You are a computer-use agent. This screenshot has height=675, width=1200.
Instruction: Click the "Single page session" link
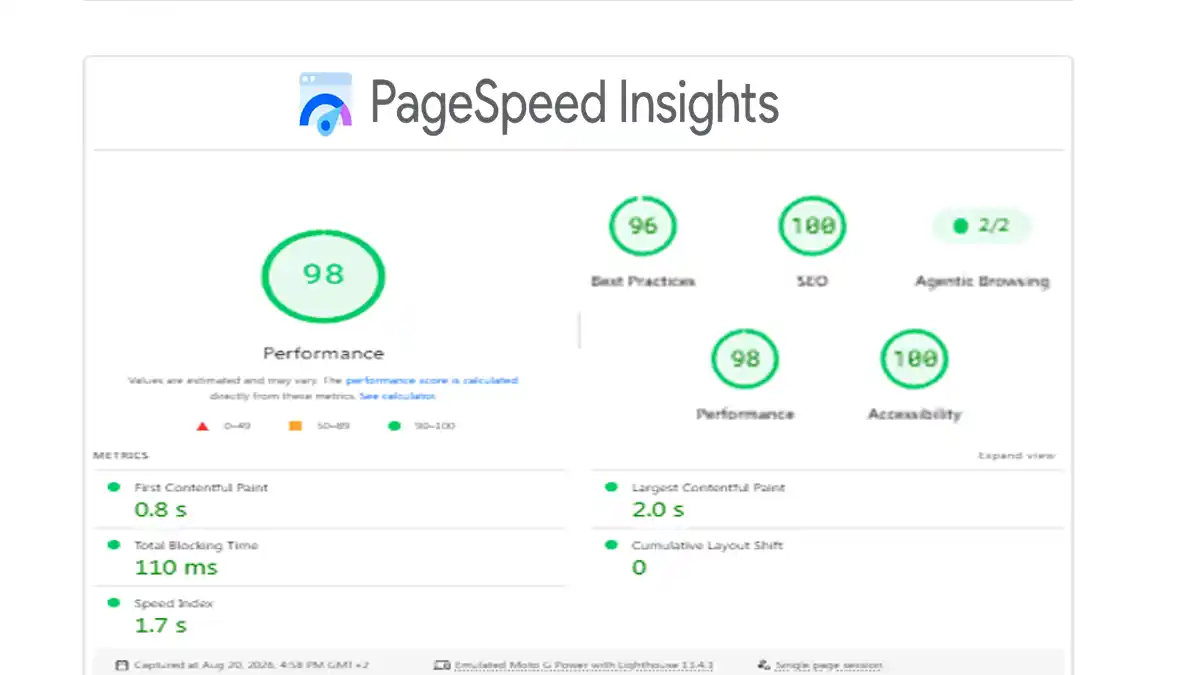(829, 665)
